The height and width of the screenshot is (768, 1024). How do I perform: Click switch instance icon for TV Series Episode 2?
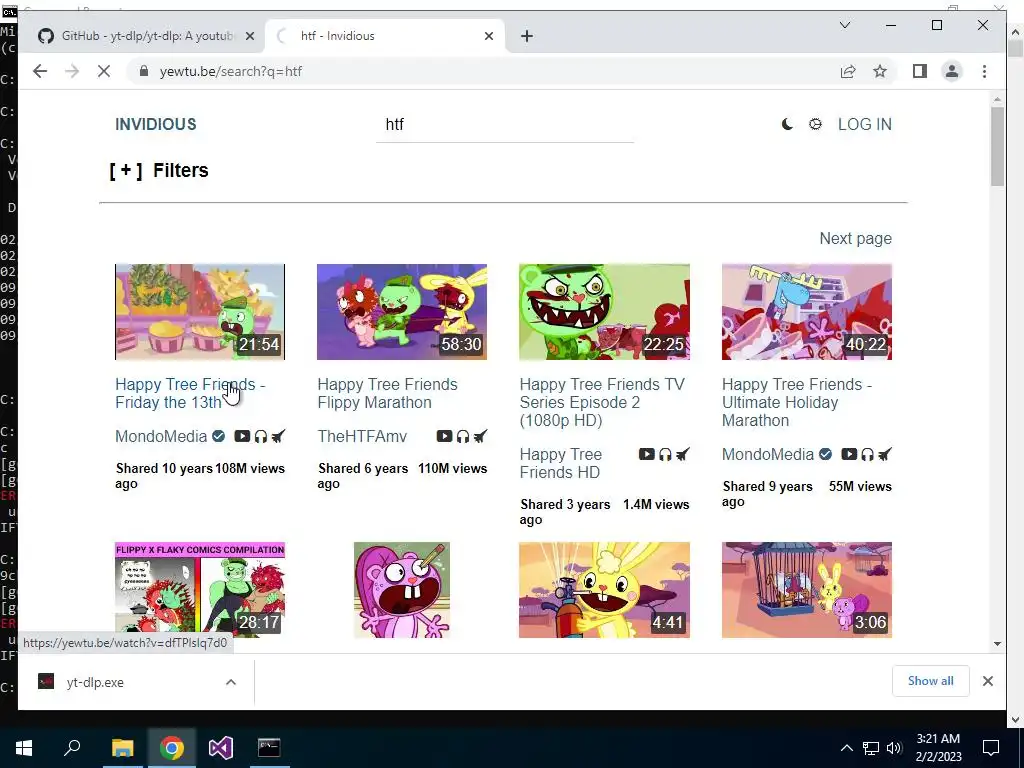pyautogui.click(x=683, y=454)
